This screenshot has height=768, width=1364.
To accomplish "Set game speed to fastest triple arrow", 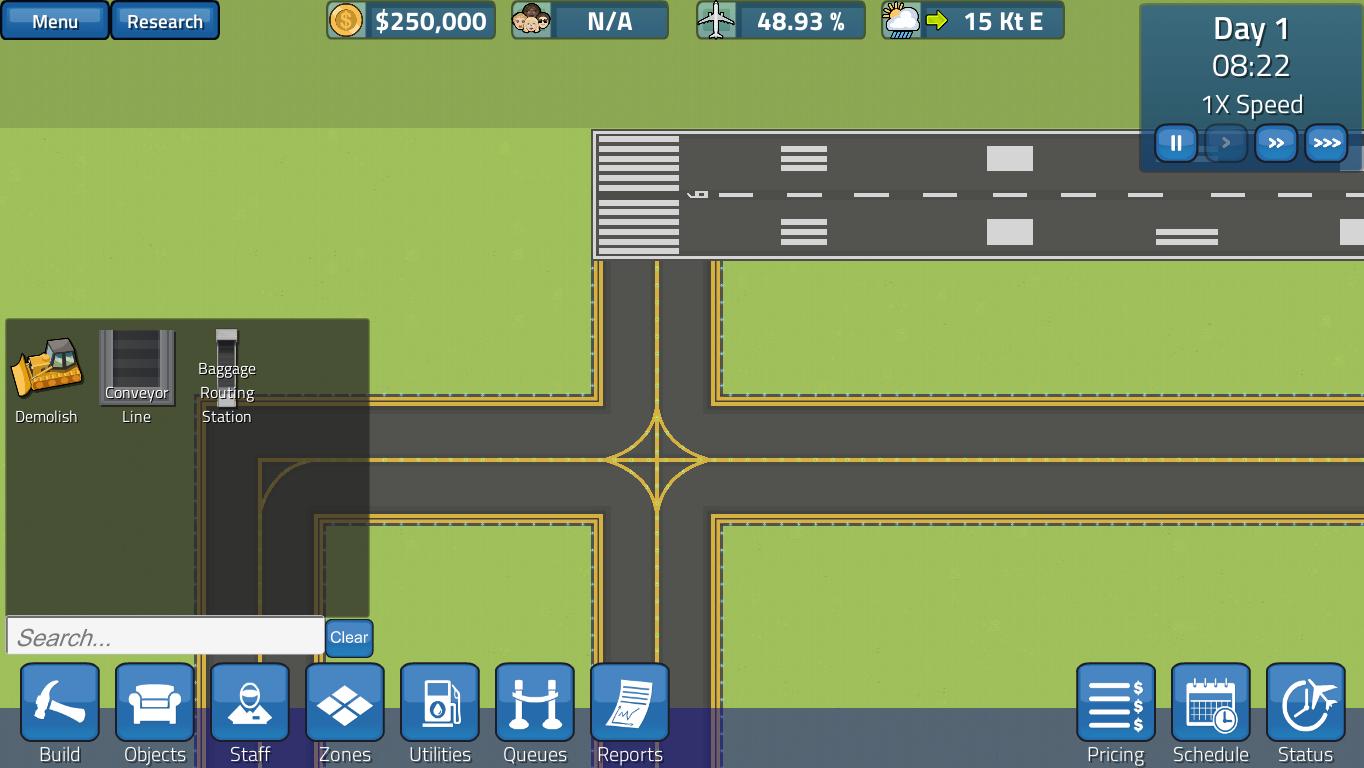I will [x=1326, y=143].
